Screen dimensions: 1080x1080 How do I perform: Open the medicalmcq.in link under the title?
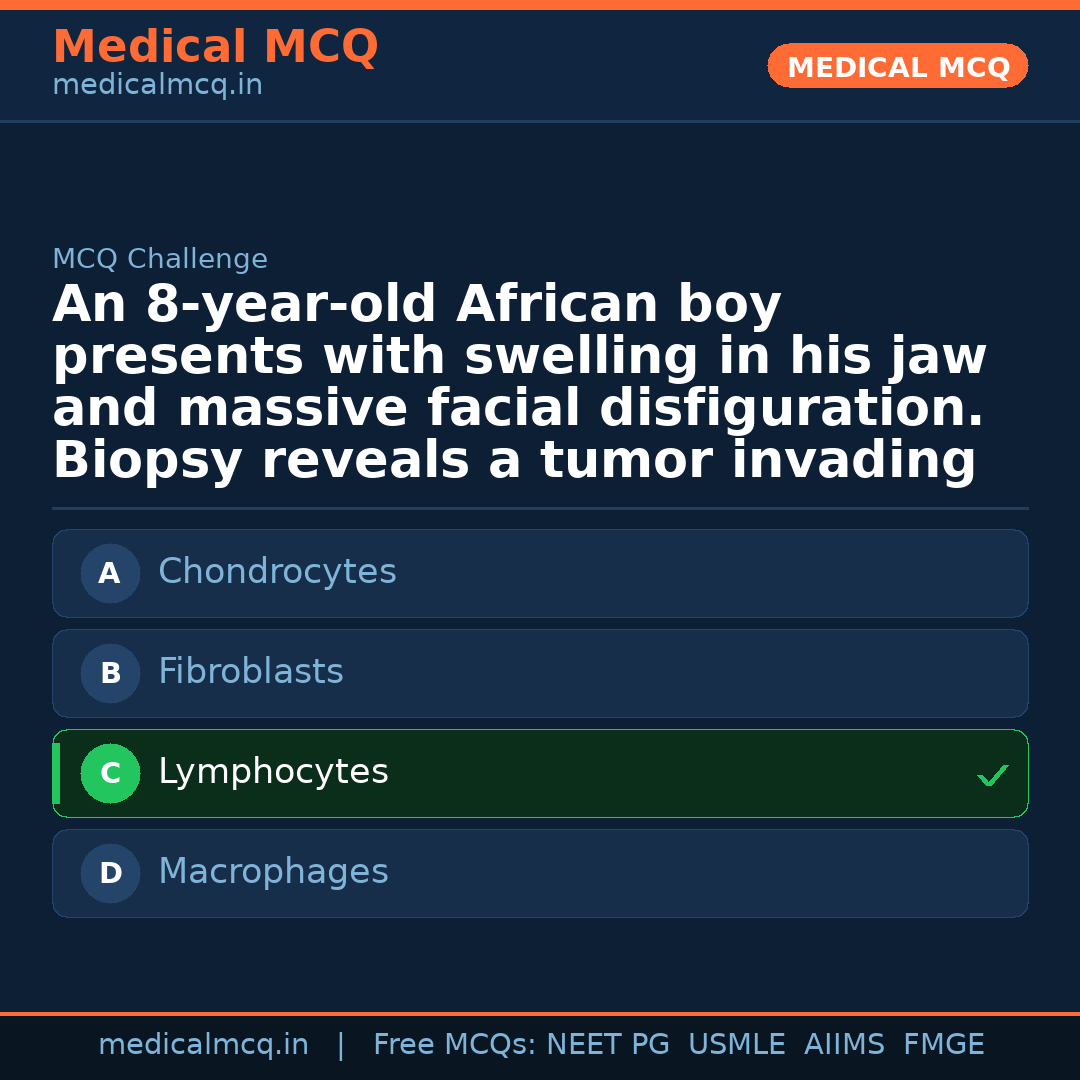[157, 86]
